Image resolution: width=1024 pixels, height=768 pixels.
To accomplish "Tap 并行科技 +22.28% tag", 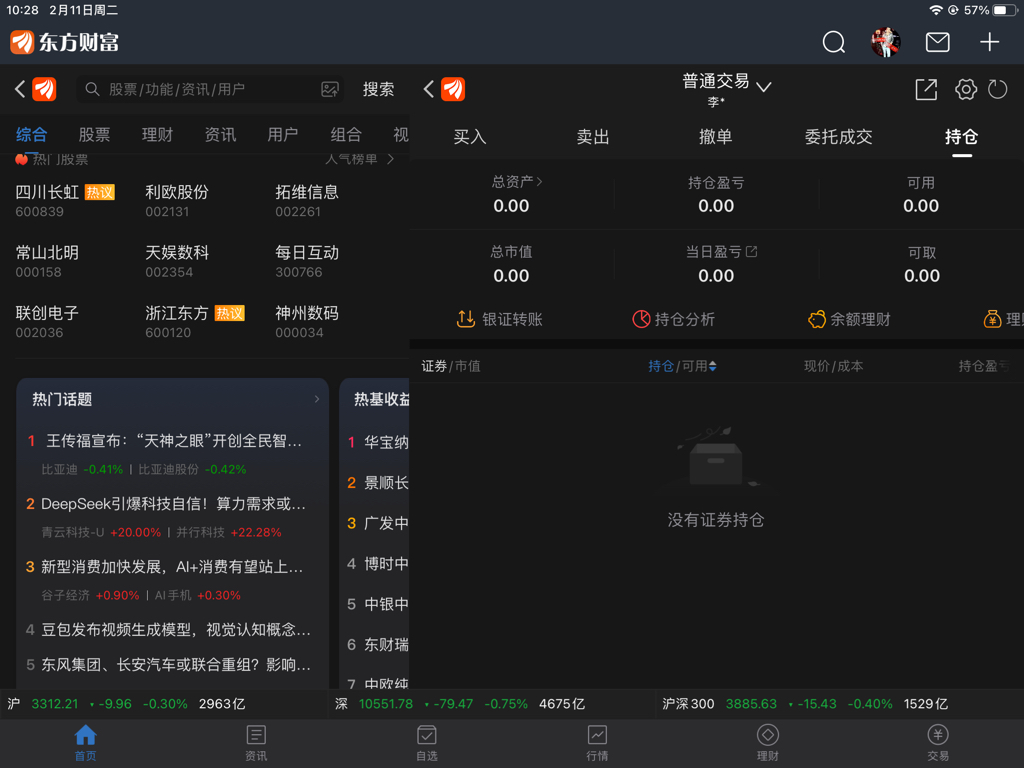I will point(229,532).
